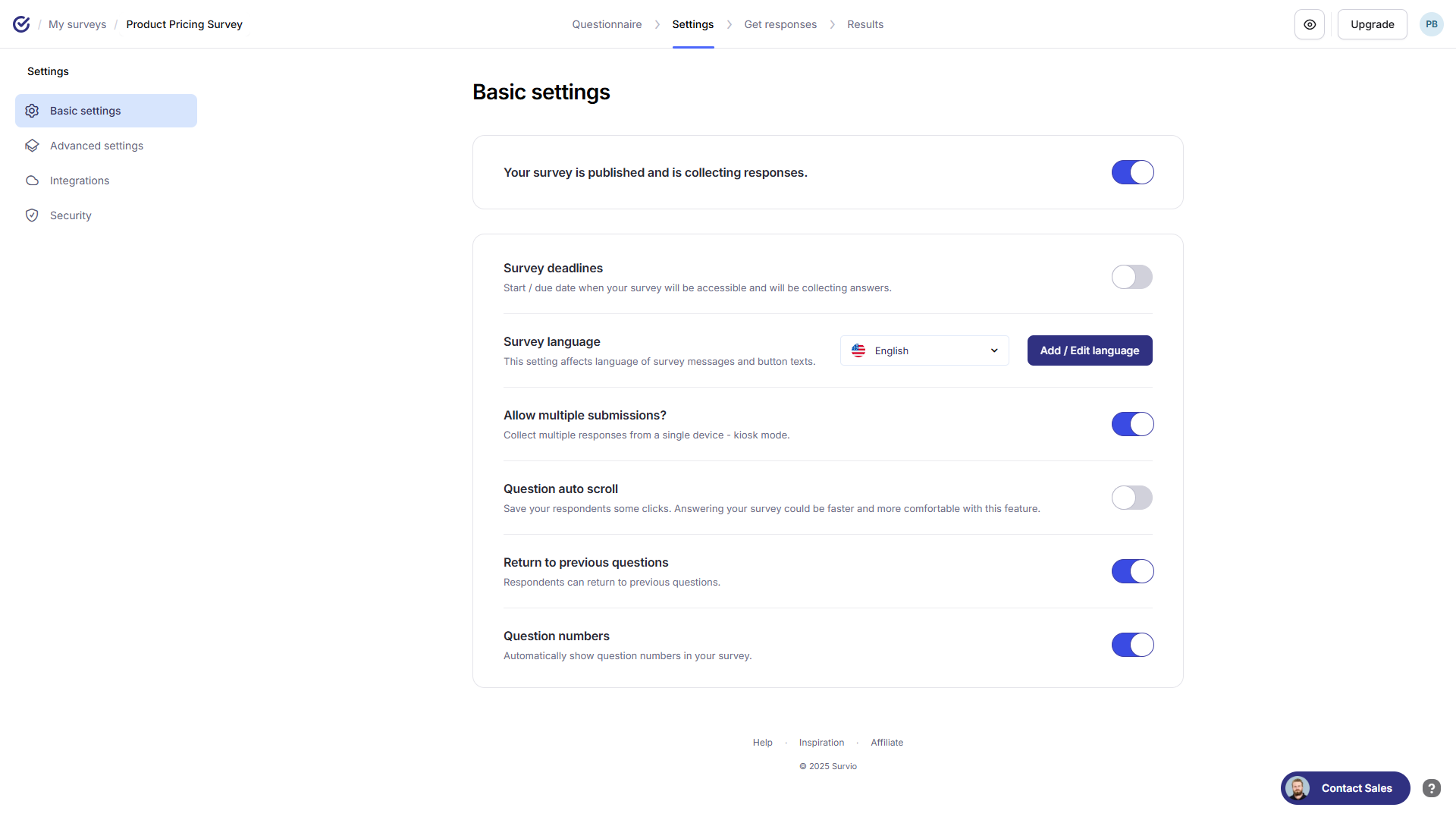Switch to the Questionnaire tab
This screenshot has width=1456, height=820.
pyautogui.click(x=607, y=24)
